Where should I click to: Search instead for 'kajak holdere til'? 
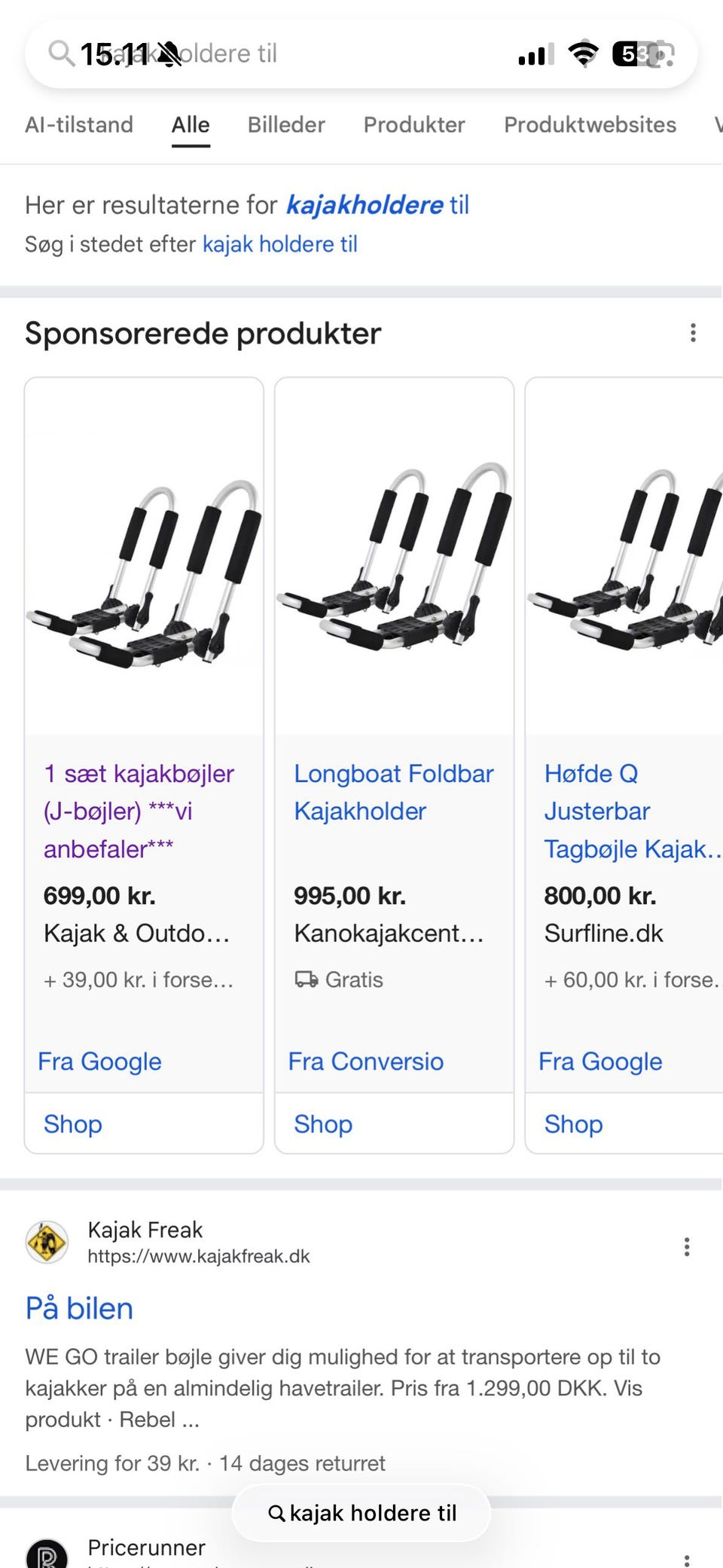pos(279,244)
